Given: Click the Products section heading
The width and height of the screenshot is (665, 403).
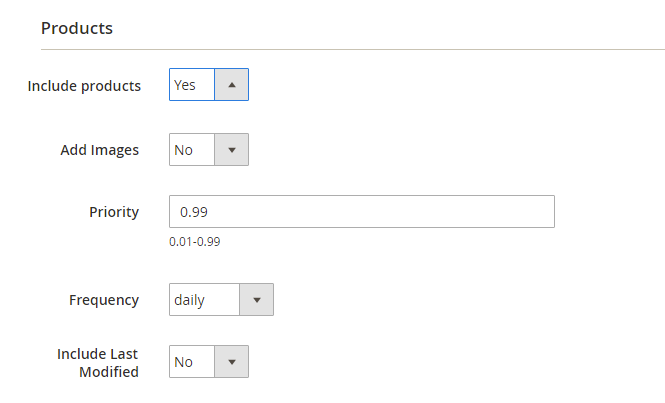Looking at the screenshot, I should tap(77, 28).
